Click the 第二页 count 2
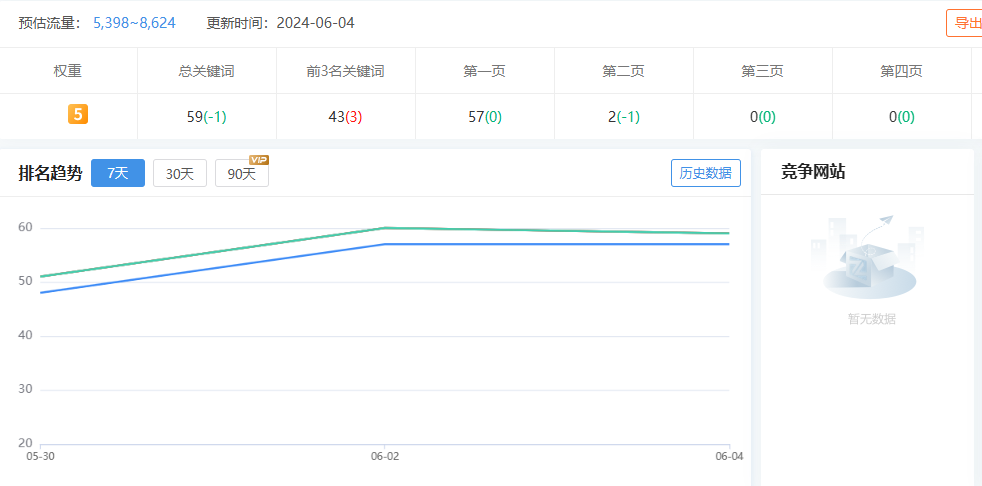 612,117
